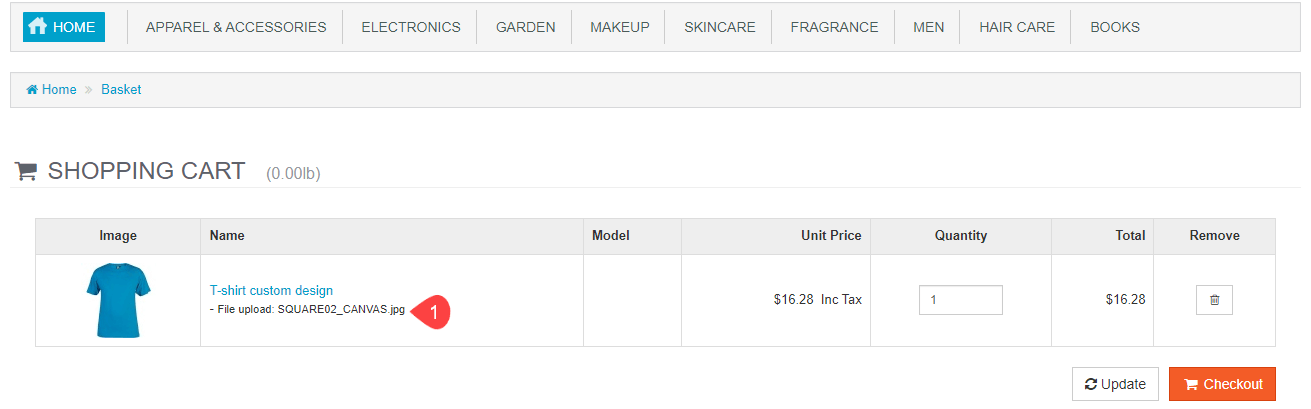Go to the Garden category
Viewport: 1311px width, 409px height.
pyautogui.click(x=525, y=27)
